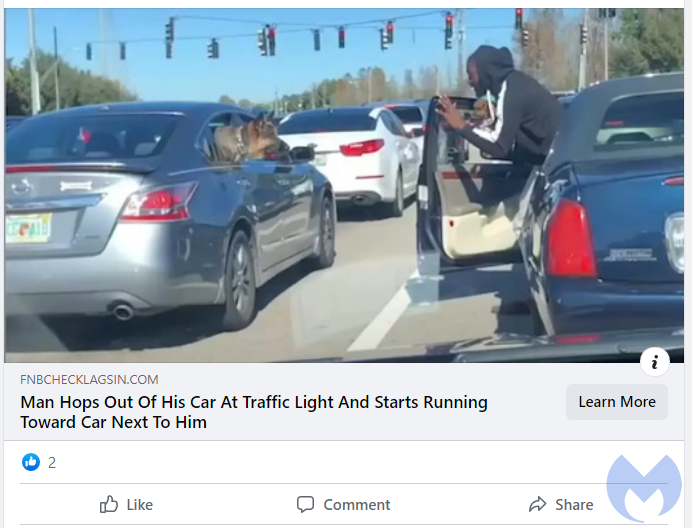Open the 'Man Hops Out Of His Car' headline

(x=254, y=402)
